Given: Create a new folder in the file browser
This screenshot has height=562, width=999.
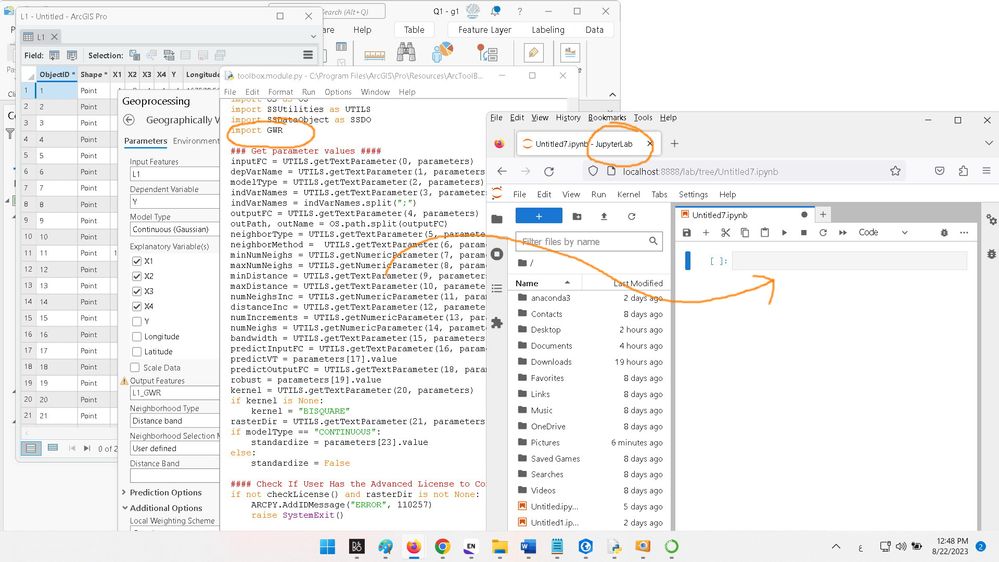Looking at the screenshot, I should [577, 216].
